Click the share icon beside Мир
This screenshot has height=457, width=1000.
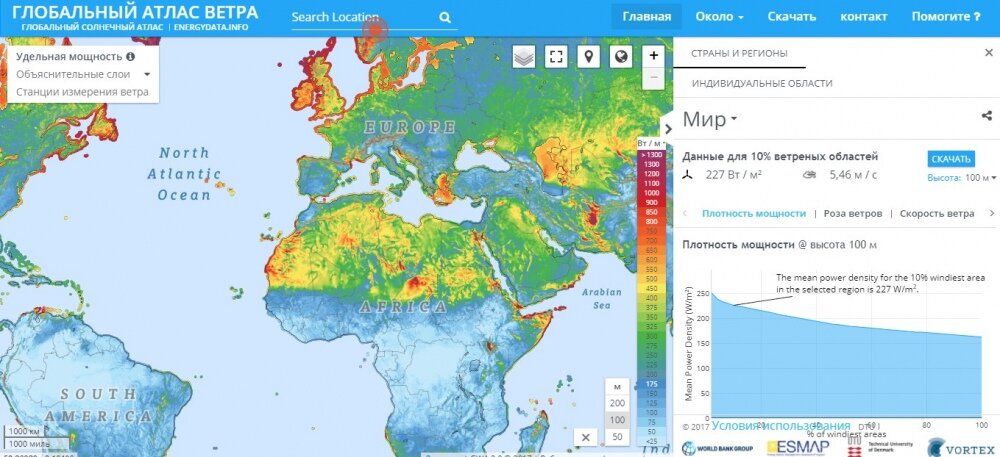tap(987, 115)
